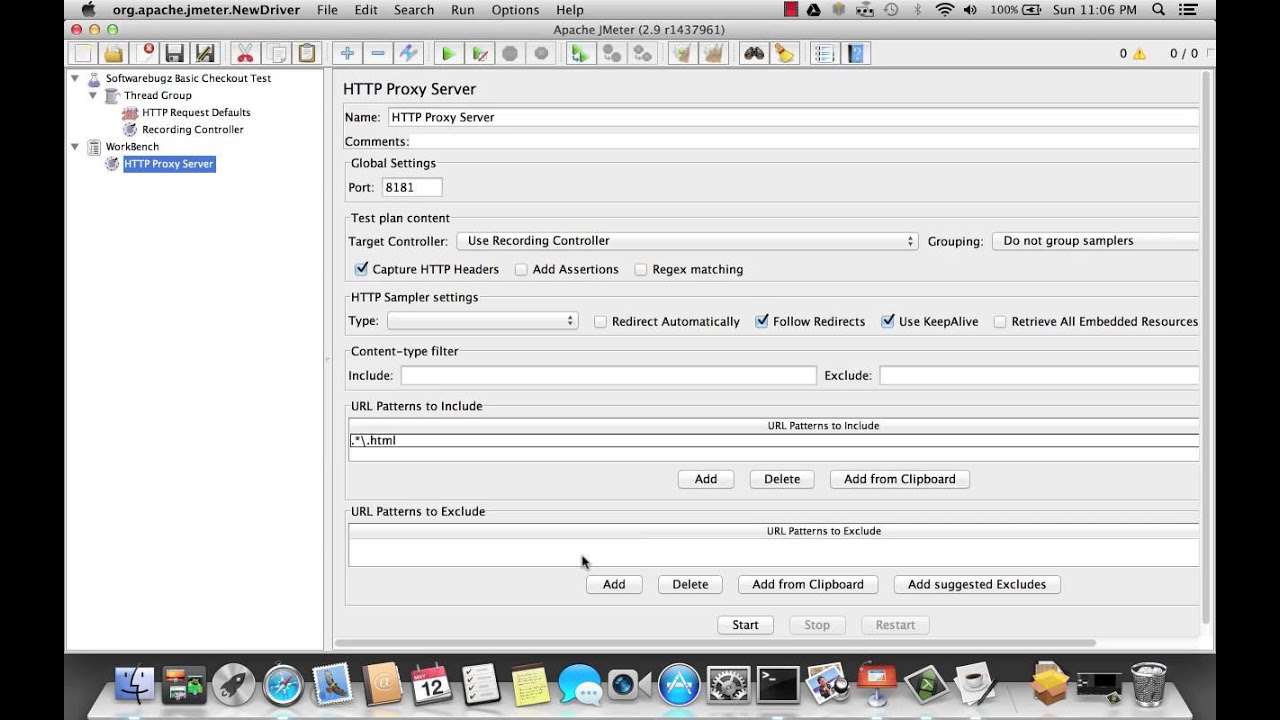
Task: Open a test plan with the folder icon
Action: pyautogui.click(x=114, y=54)
